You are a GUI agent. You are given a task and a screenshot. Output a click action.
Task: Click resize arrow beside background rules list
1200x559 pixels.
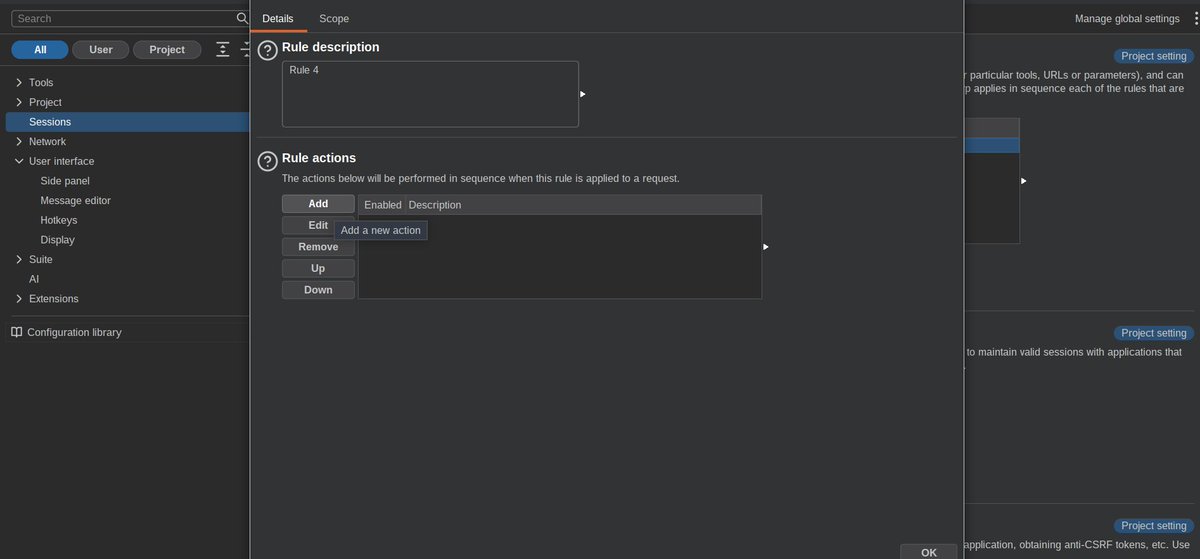(1024, 181)
